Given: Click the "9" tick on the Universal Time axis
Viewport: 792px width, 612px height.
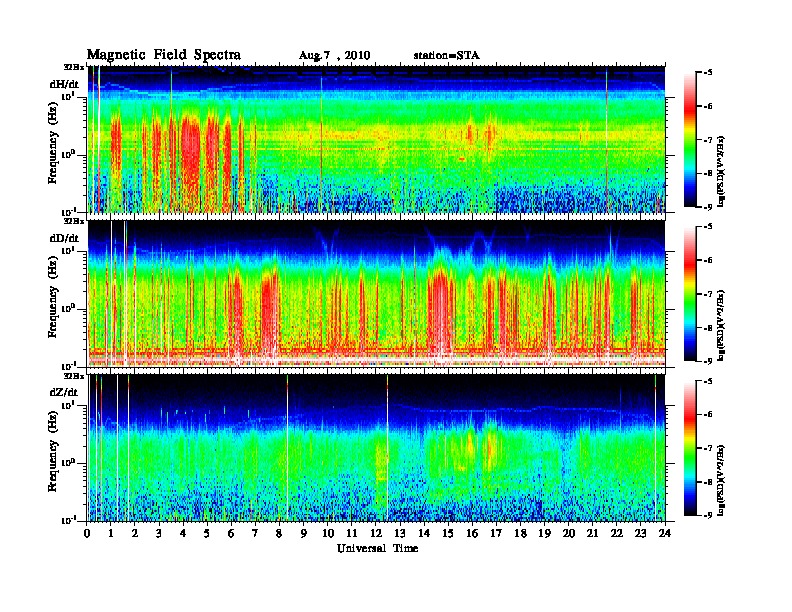Looking at the screenshot, I should (304, 534).
